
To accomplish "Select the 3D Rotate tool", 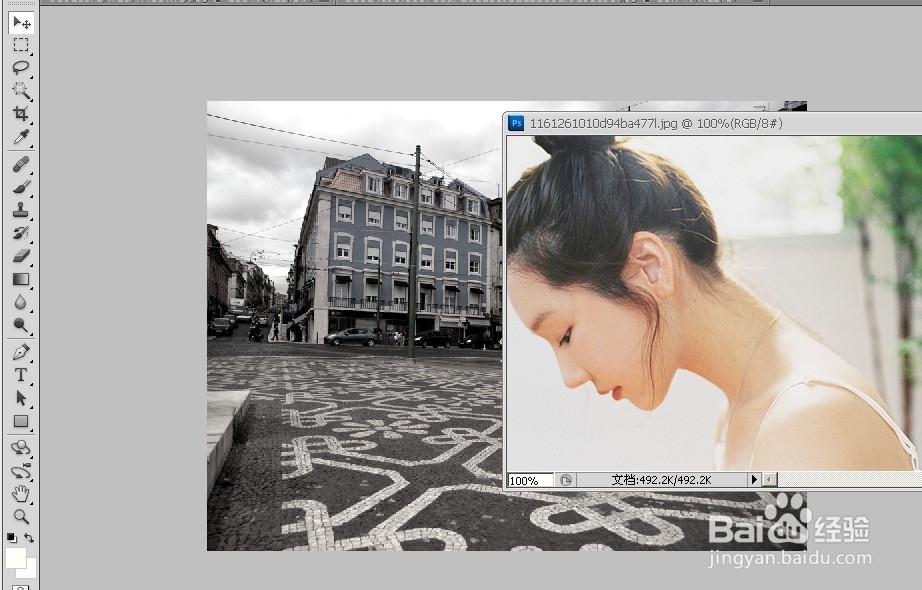I will point(21,448).
